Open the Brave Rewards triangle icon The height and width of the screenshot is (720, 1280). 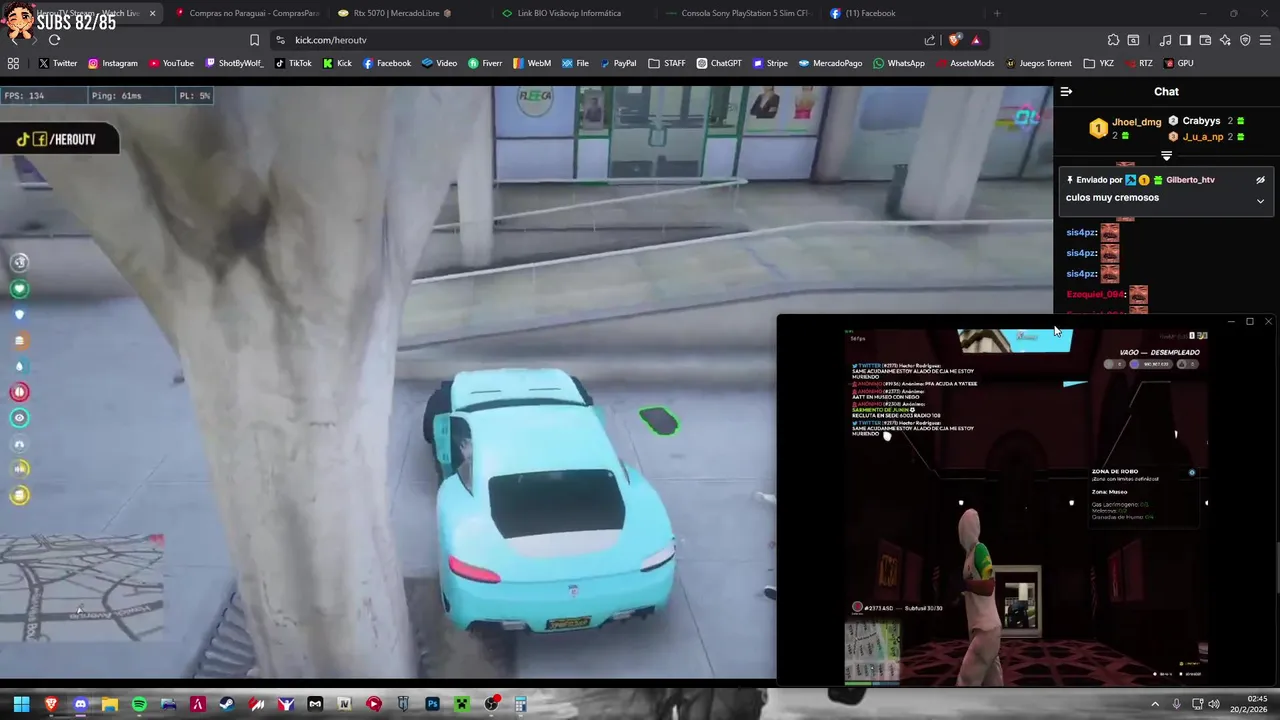(x=976, y=40)
